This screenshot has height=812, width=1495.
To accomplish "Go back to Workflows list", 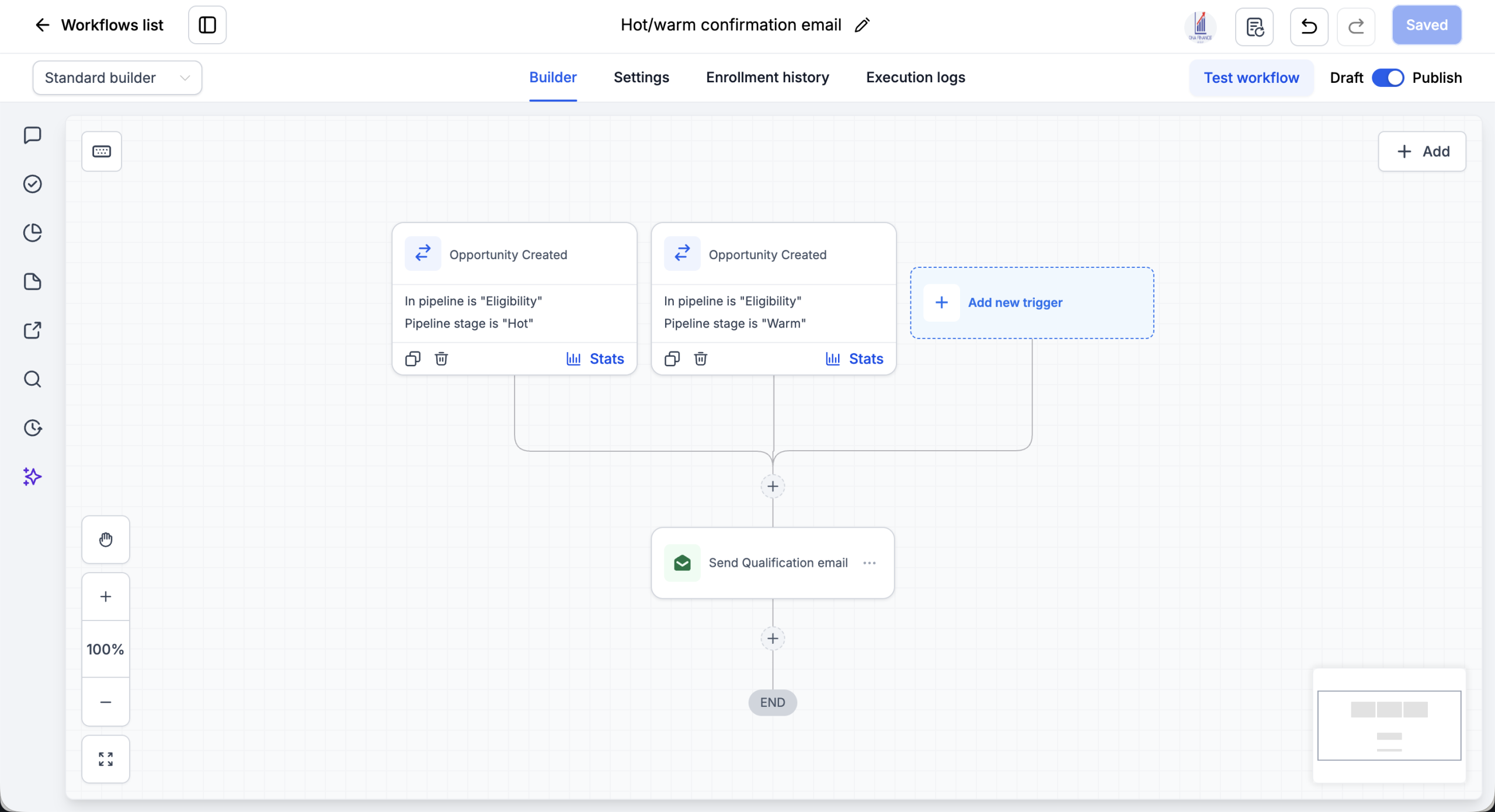I will pos(99,25).
